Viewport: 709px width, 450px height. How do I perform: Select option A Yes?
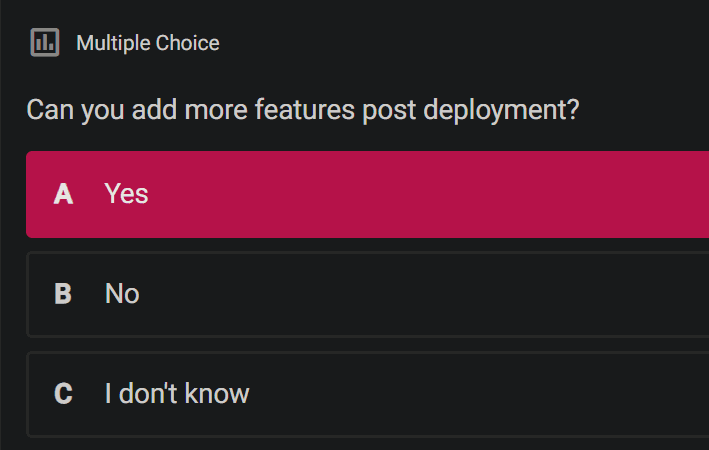click(367, 194)
